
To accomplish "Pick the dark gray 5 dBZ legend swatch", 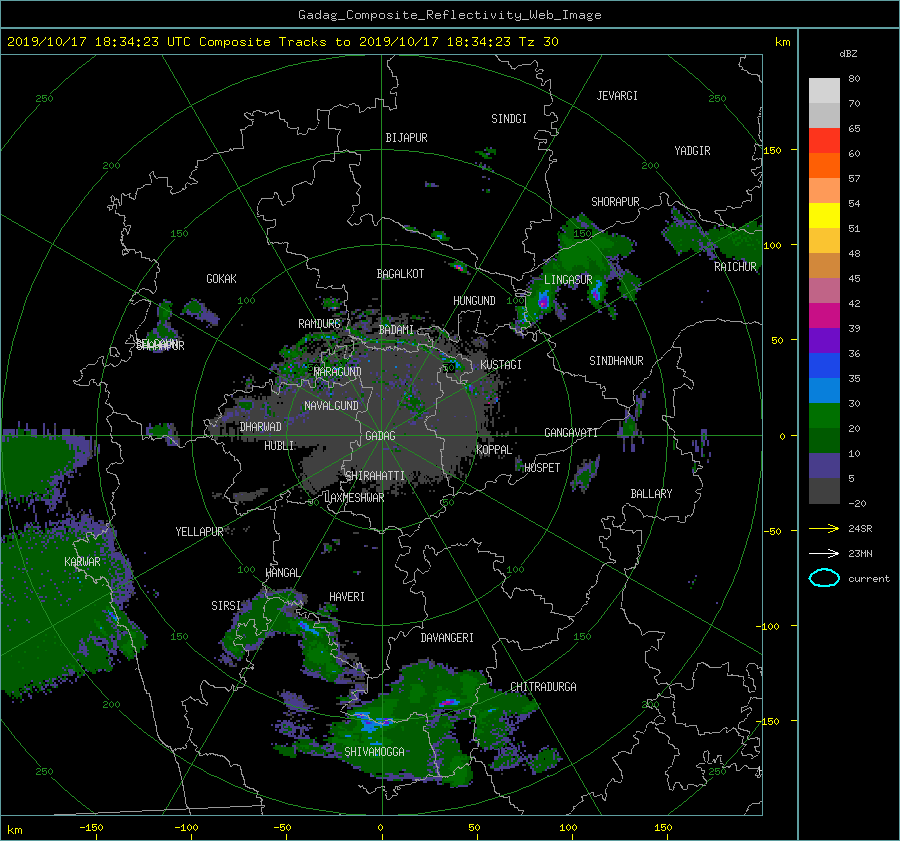I will [824, 491].
